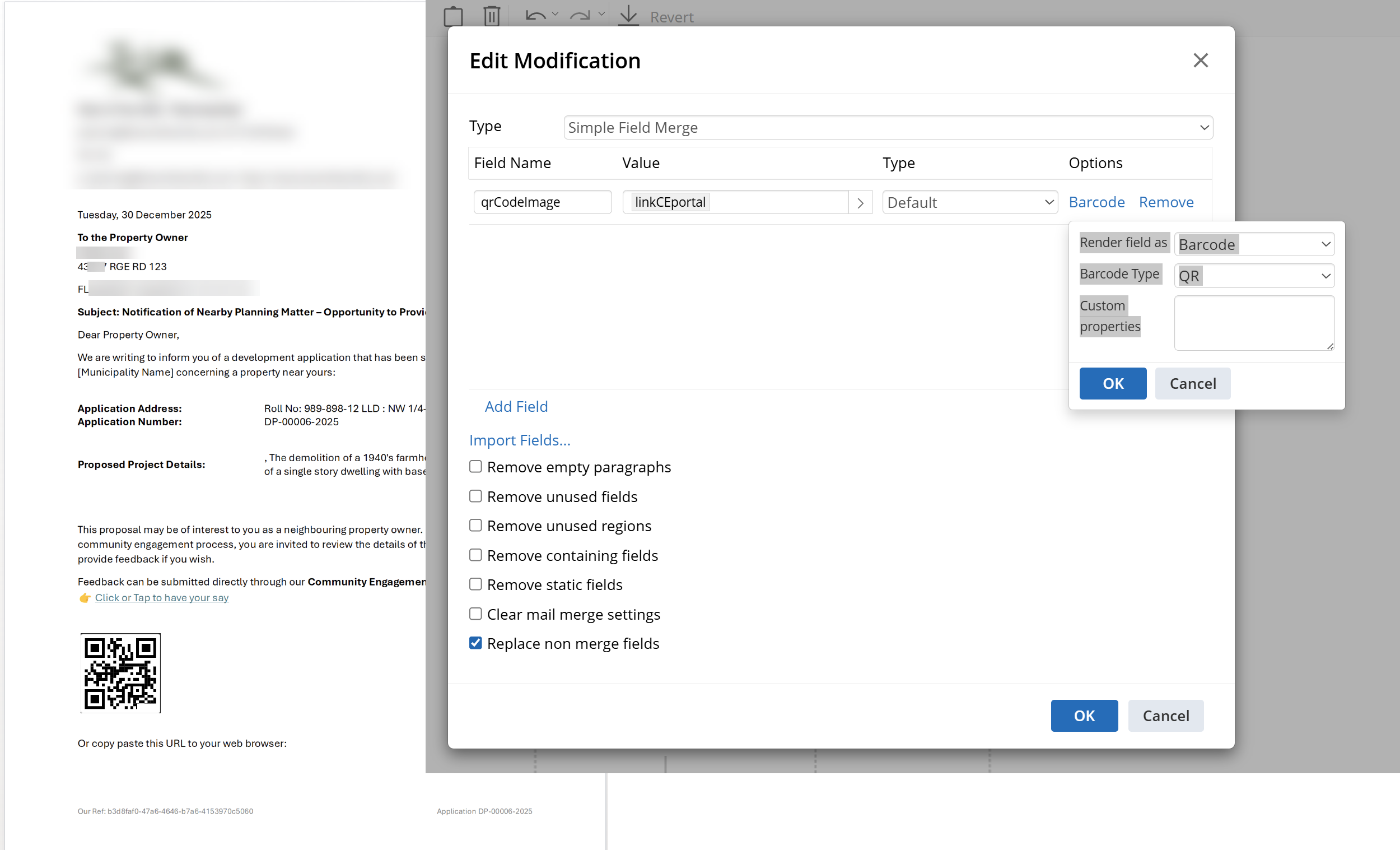The width and height of the screenshot is (1400, 850).
Task: Open the Simple Field Merge type dropdown
Action: (888, 127)
